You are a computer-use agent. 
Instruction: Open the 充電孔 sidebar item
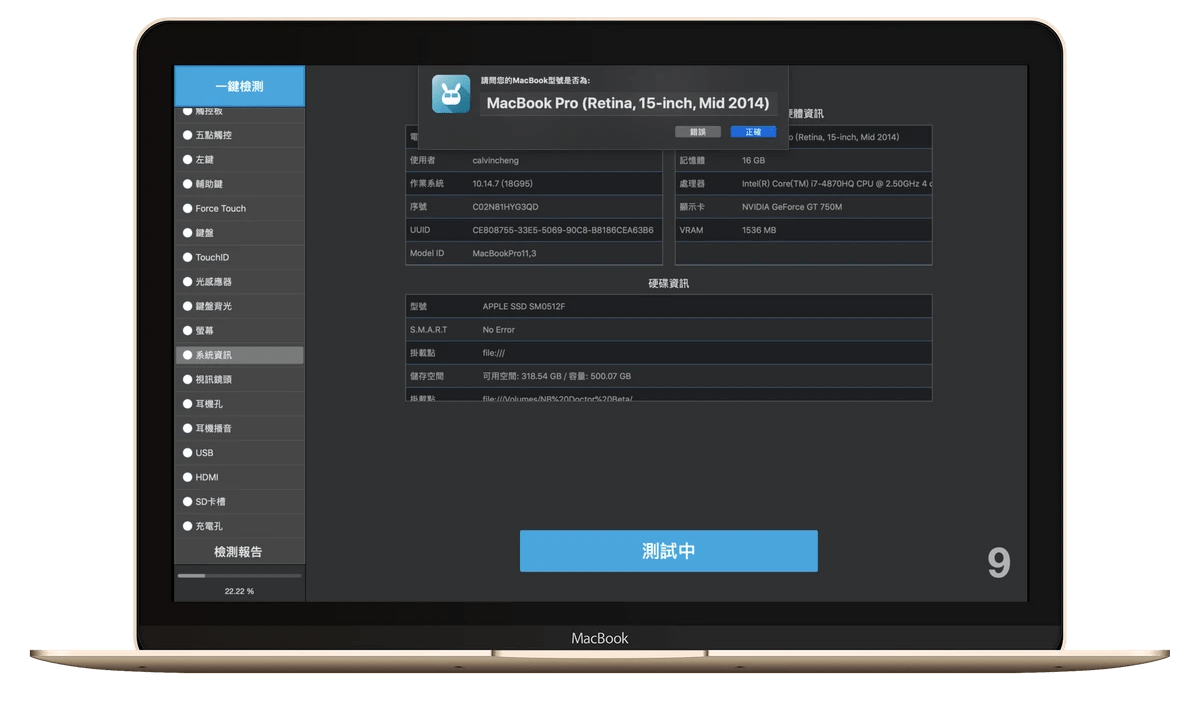[x=240, y=526]
